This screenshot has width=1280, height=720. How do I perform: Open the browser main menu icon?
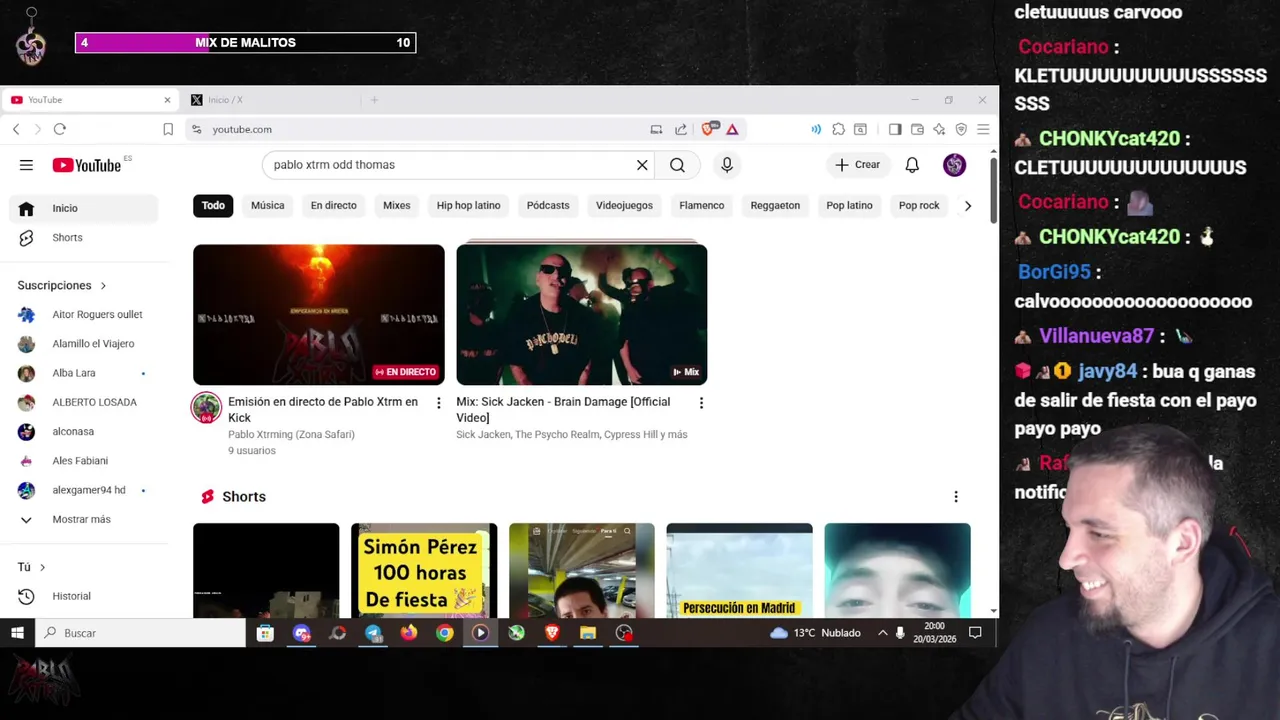click(983, 129)
